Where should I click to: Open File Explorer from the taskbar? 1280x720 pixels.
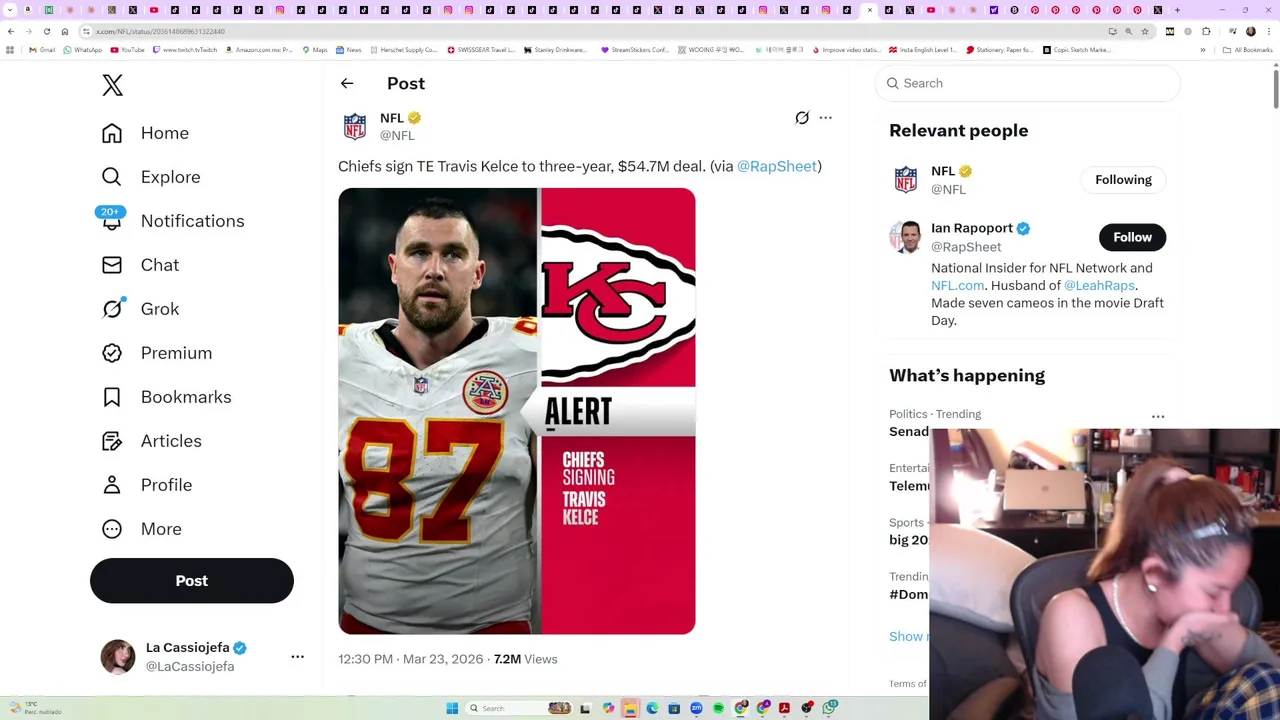point(630,708)
